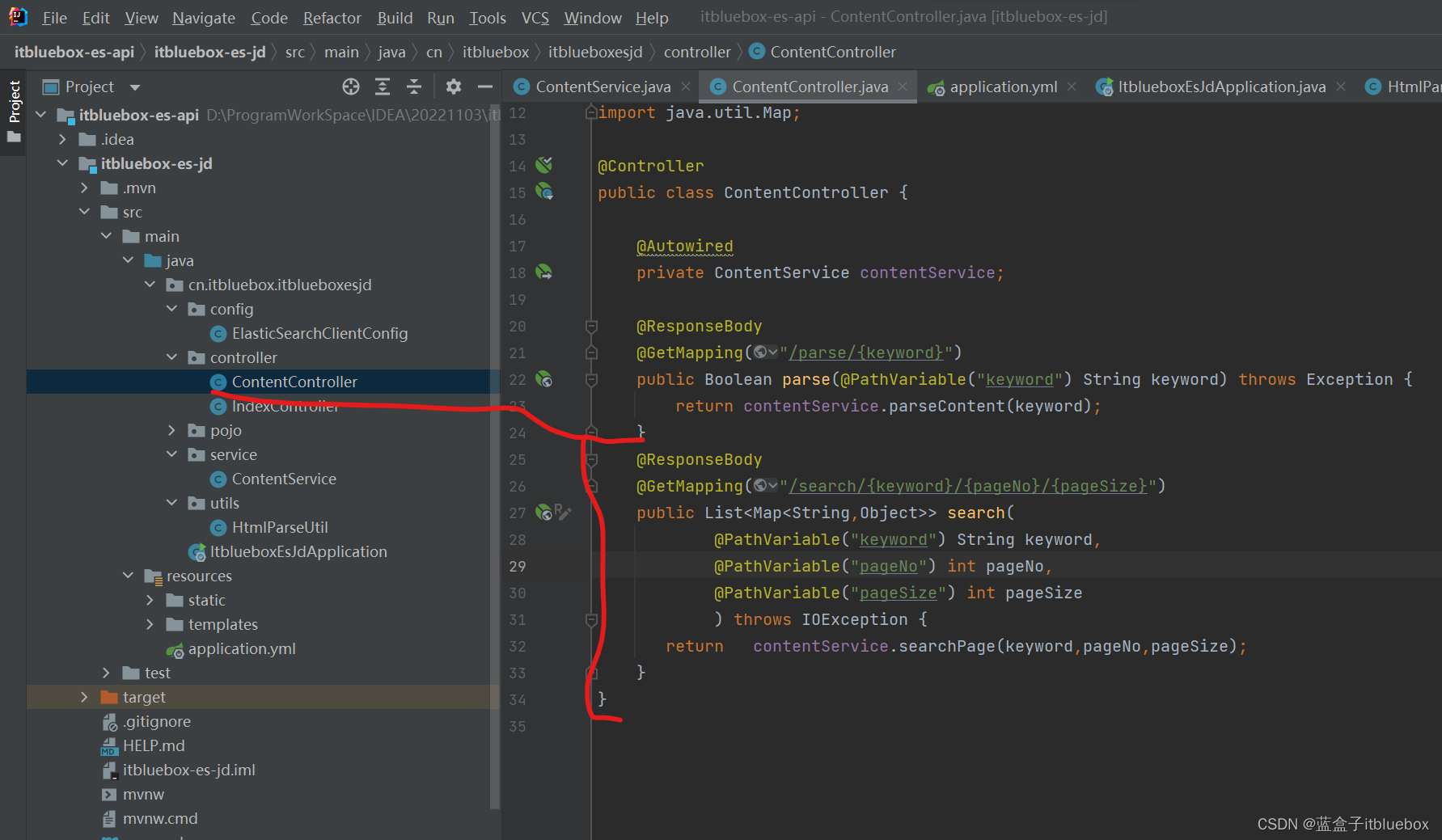Switch to the application.yml tab
Image resolution: width=1442 pixels, height=840 pixels.
pos(1003,87)
